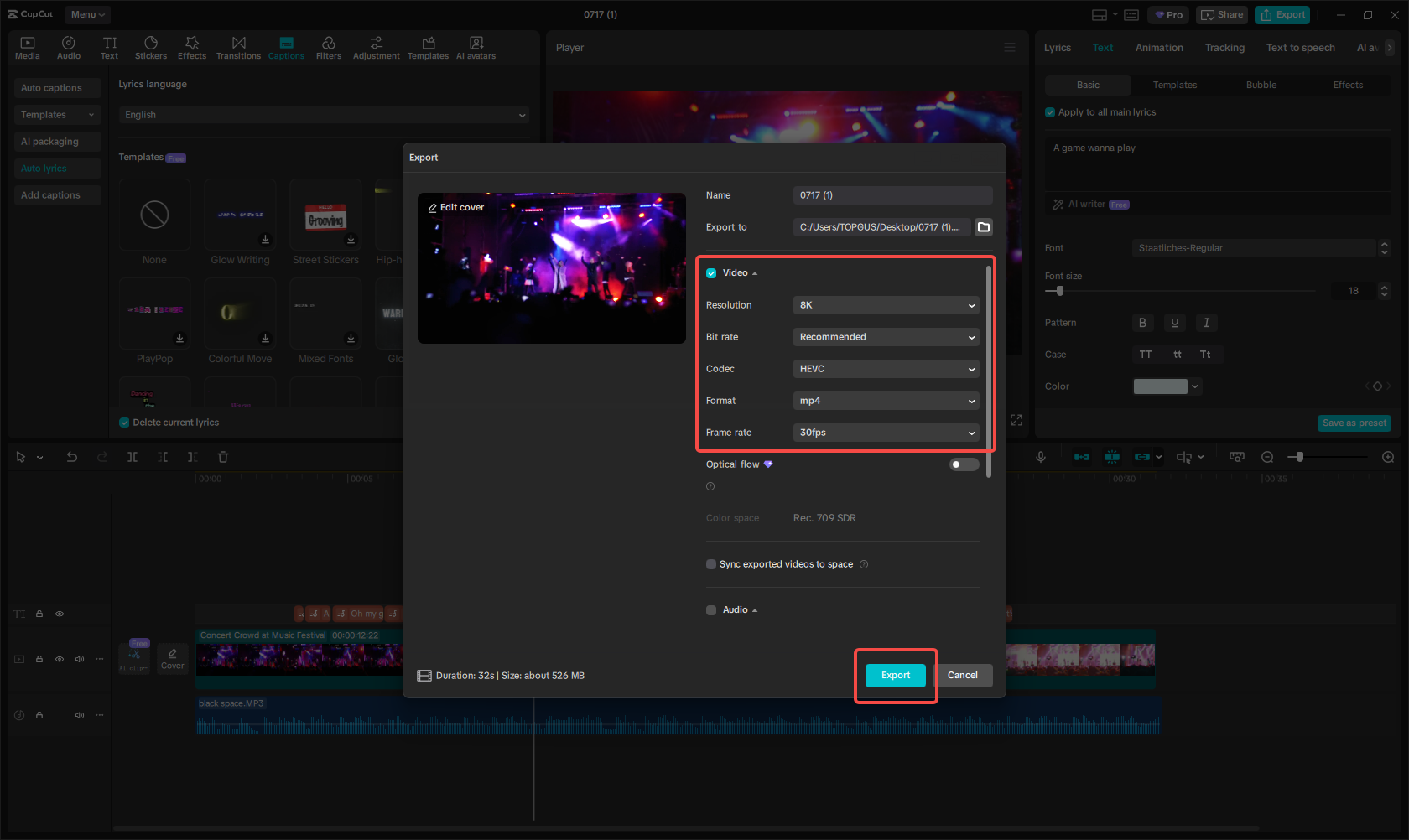Click the Auto captions sidebar button

point(58,88)
